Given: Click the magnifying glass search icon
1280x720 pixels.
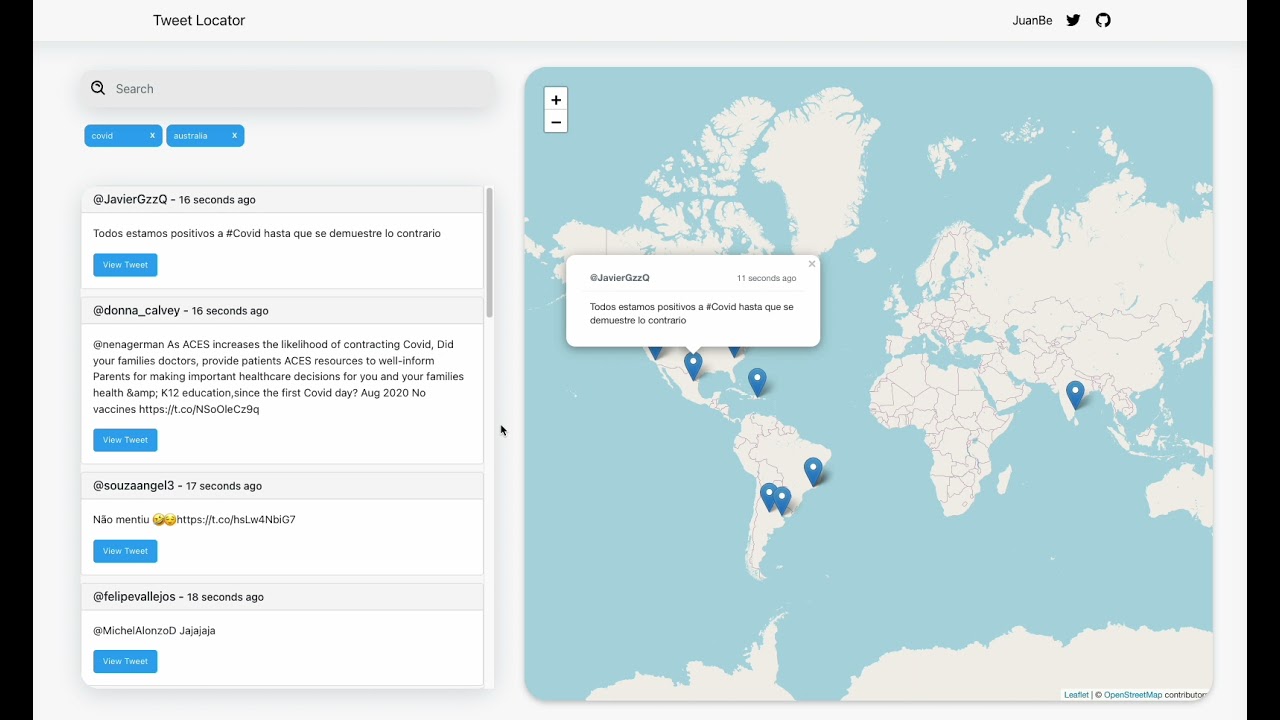Looking at the screenshot, I should (x=98, y=88).
